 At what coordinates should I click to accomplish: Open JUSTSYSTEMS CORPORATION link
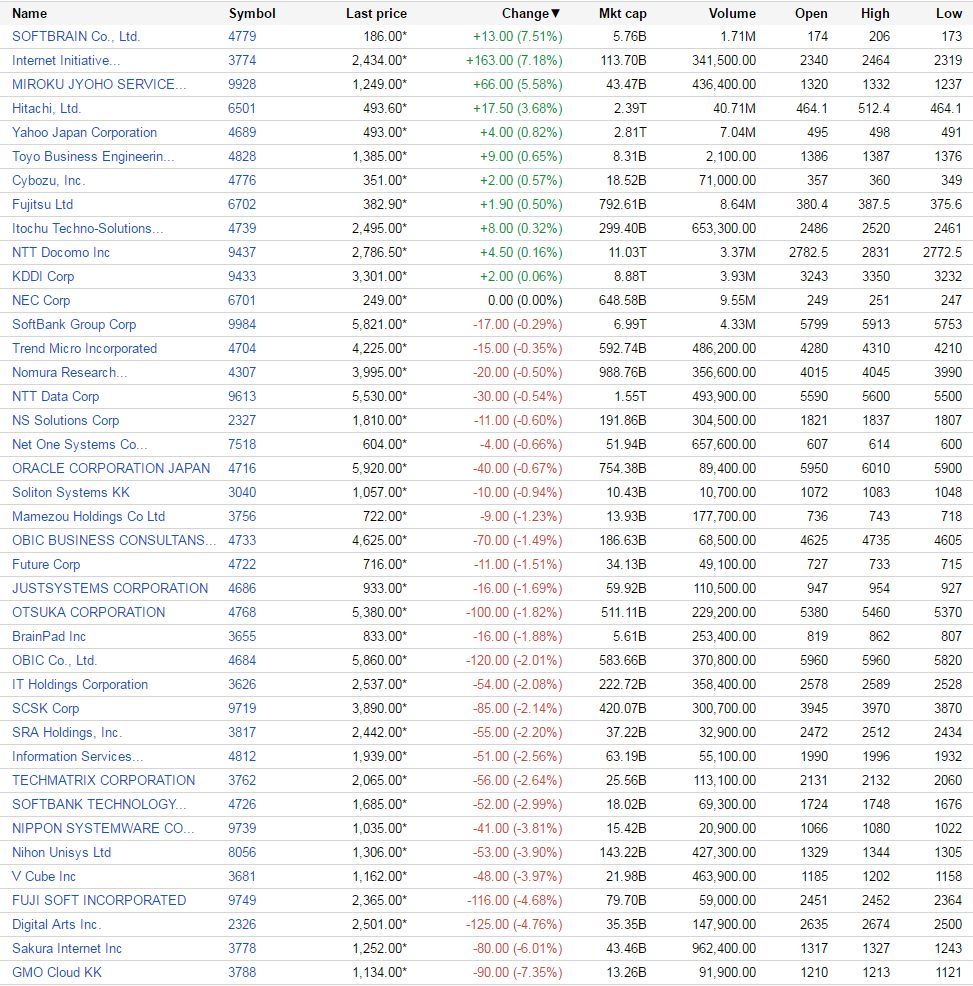point(109,588)
